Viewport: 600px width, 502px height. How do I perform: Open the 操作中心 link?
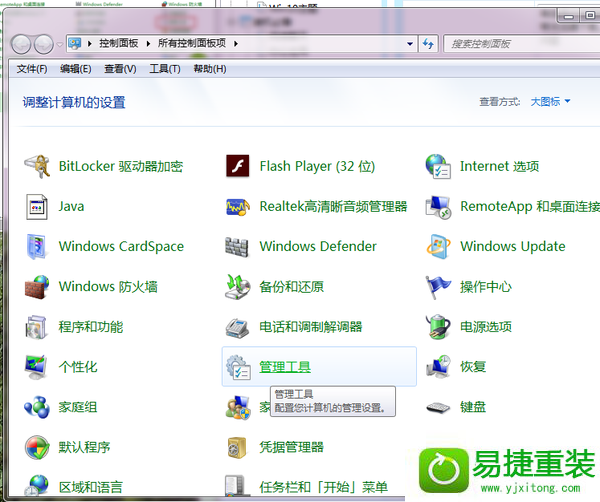[x=486, y=287]
